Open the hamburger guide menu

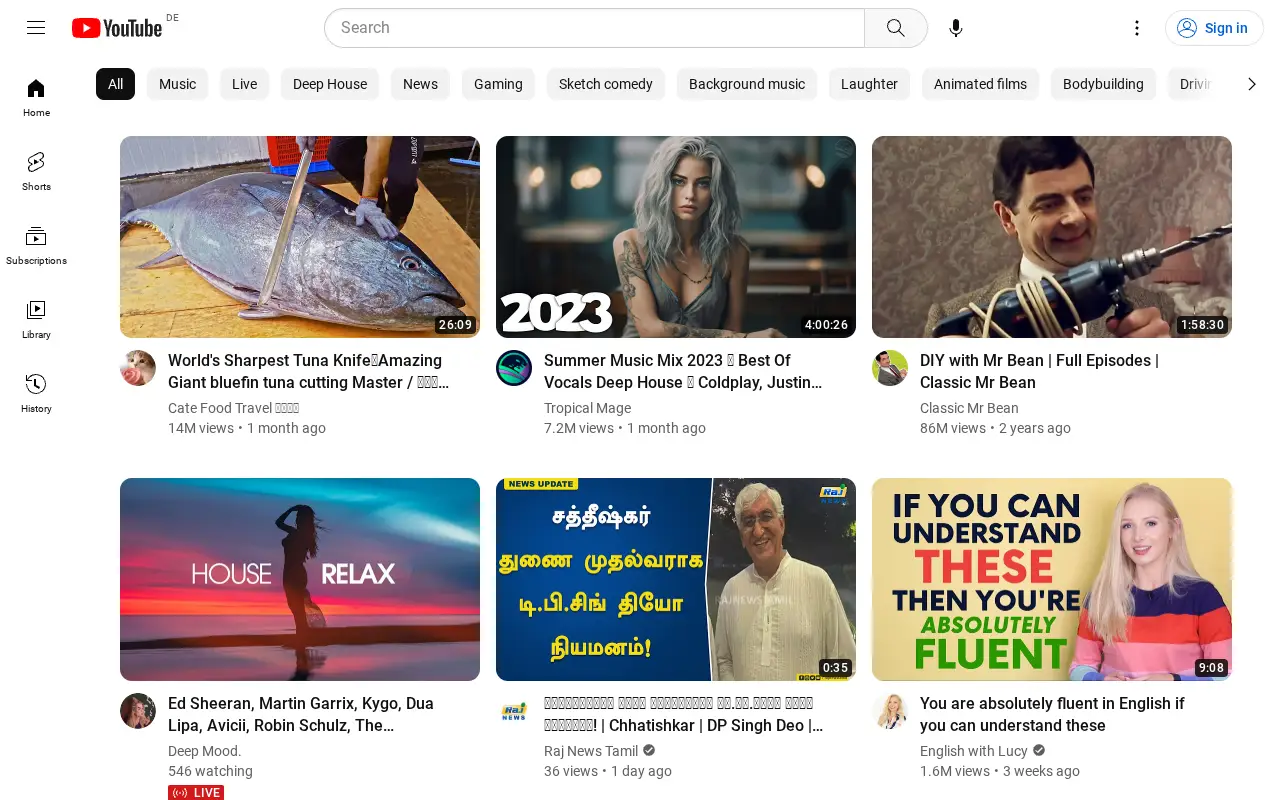[x=36, y=28]
